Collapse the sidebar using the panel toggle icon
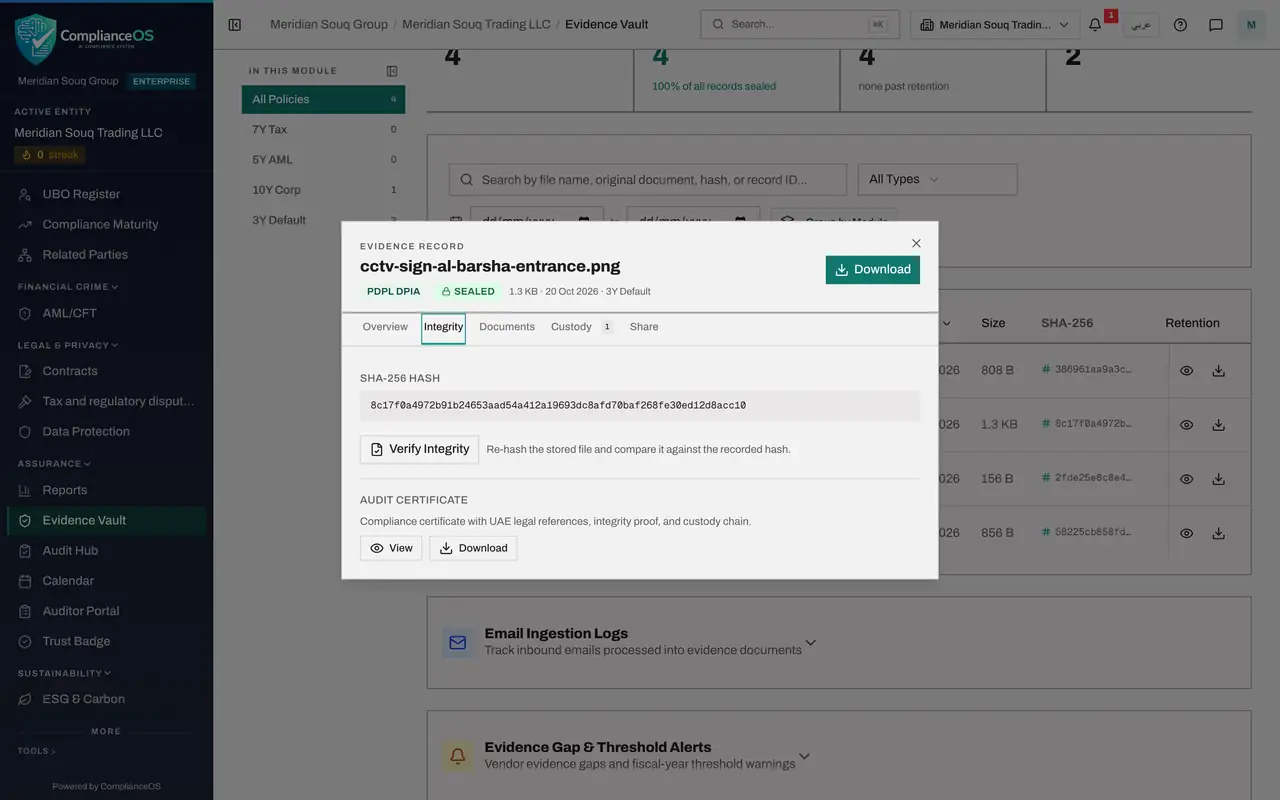This screenshot has width=1280, height=800. pyautogui.click(x=235, y=25)
